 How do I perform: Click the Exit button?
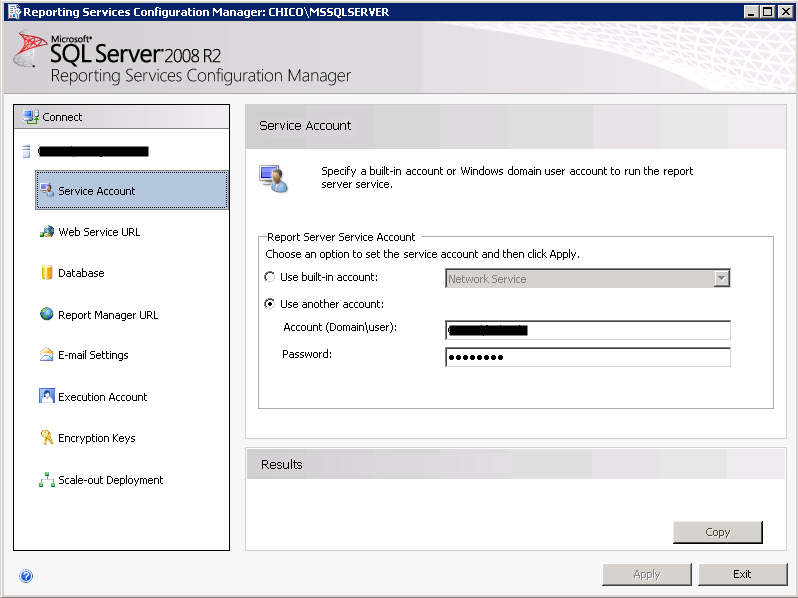coord(742,574)
